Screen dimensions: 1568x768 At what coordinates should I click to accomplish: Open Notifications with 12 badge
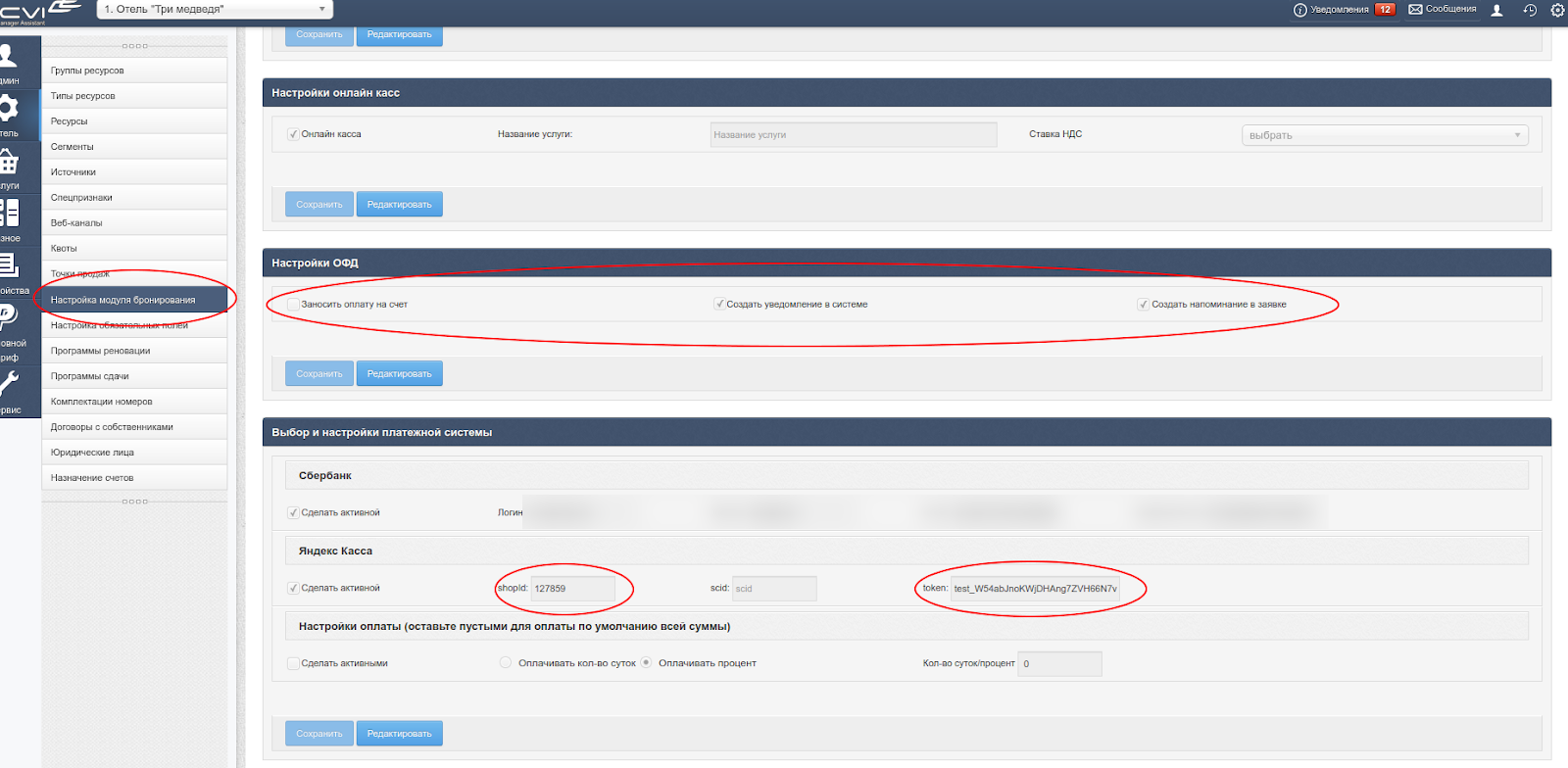tap(1345, 10)
